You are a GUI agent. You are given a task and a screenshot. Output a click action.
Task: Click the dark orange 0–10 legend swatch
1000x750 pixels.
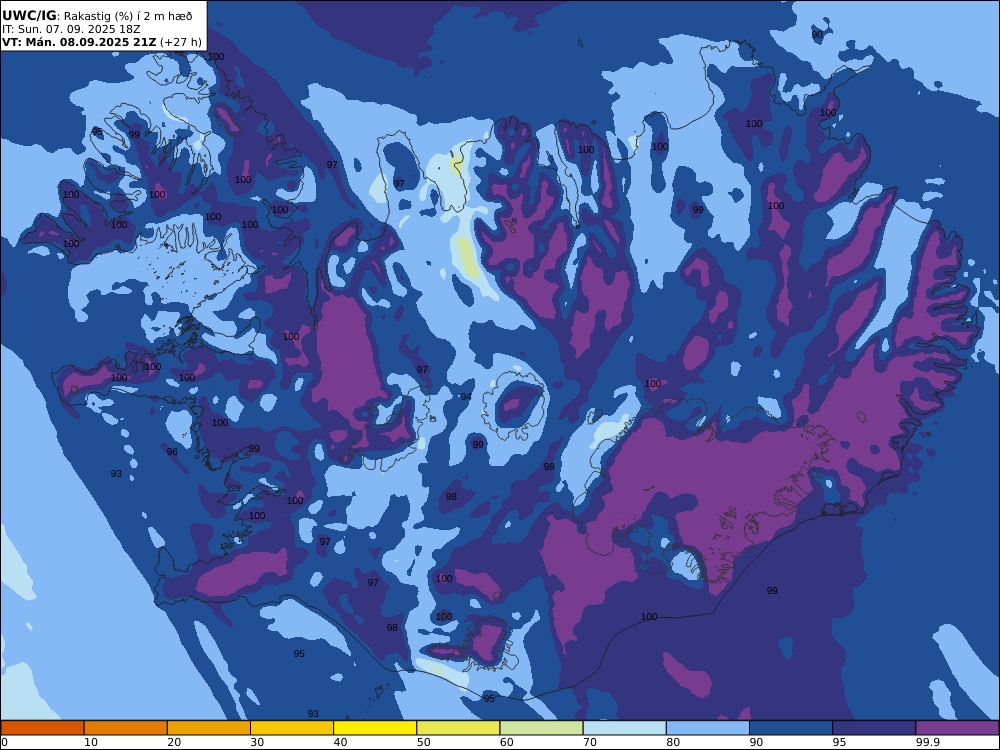(x=42, y=728)
